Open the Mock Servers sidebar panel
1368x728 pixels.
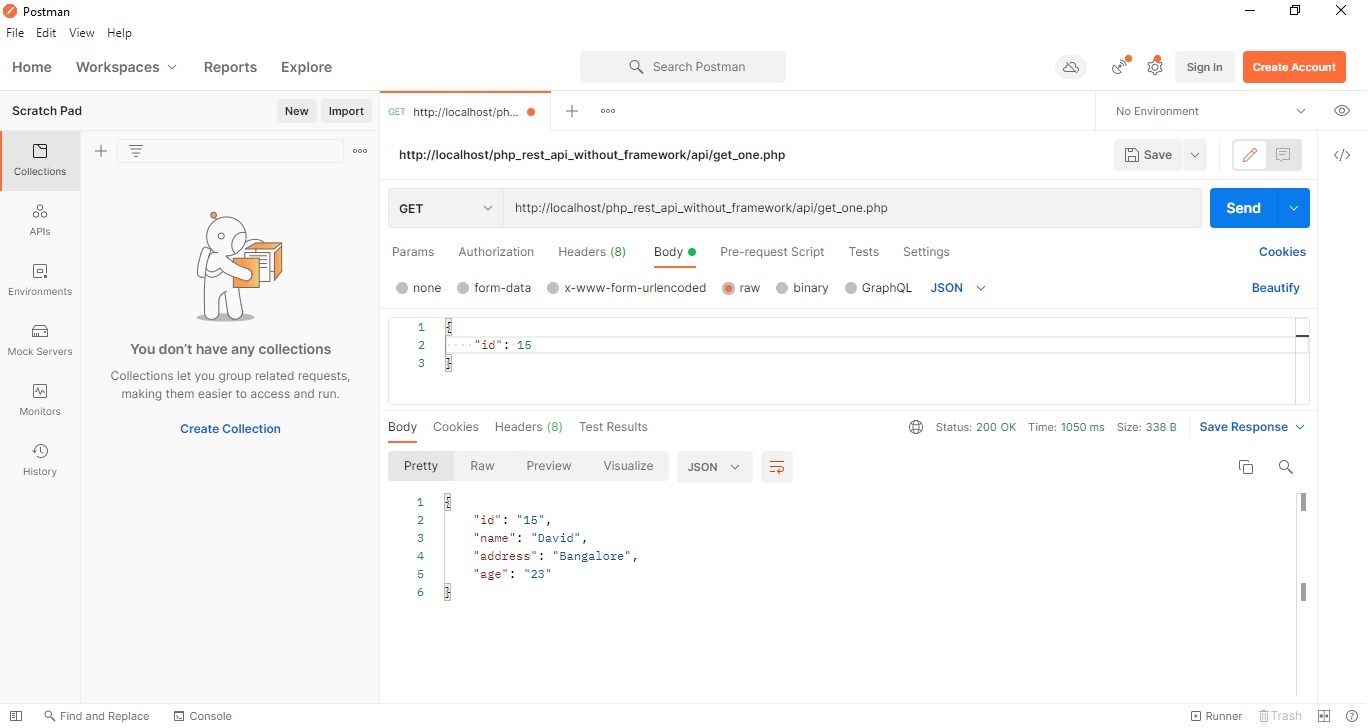tap(40, 339)
